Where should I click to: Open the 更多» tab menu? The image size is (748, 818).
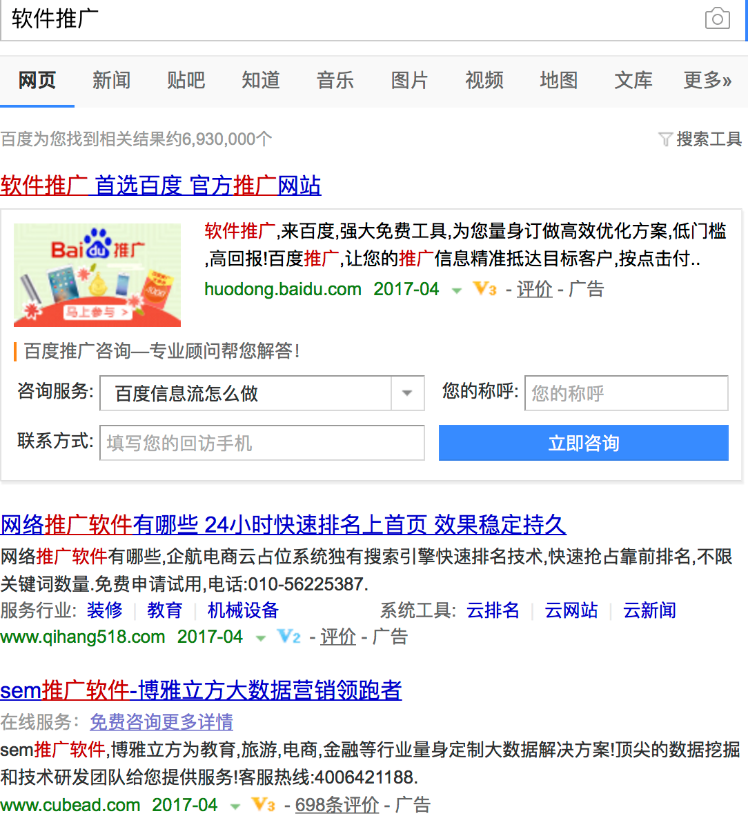(708, 80)
